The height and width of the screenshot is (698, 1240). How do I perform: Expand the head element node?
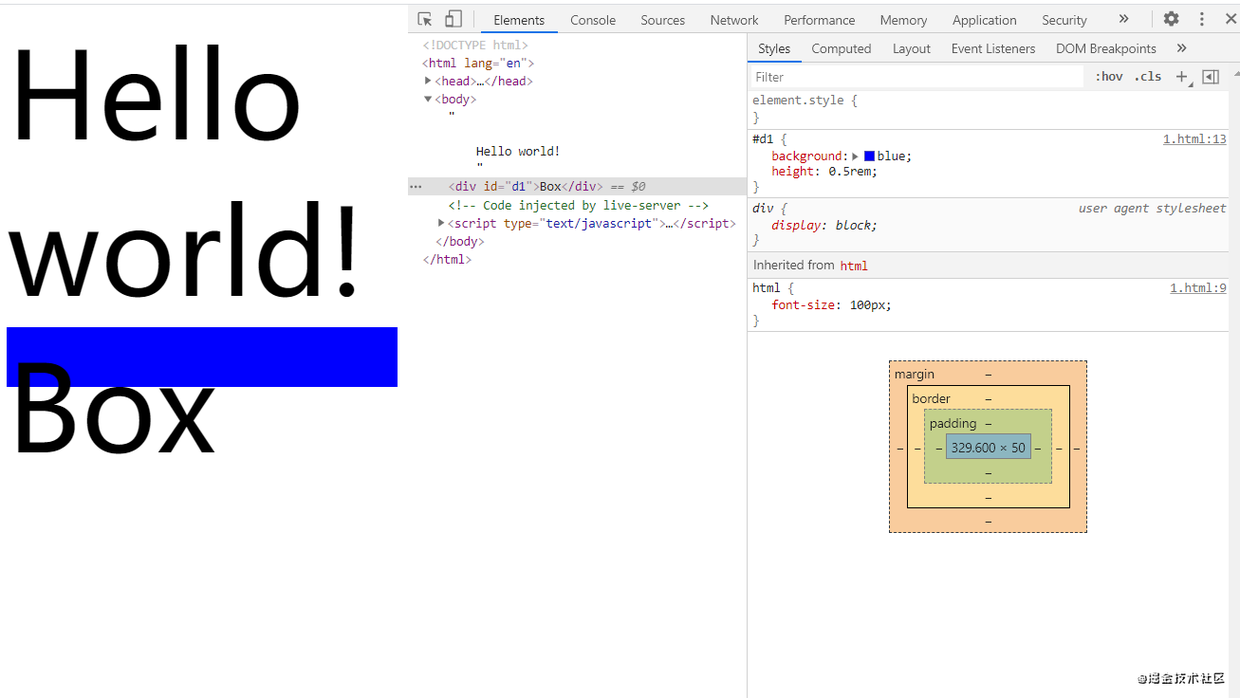[428, 81]
